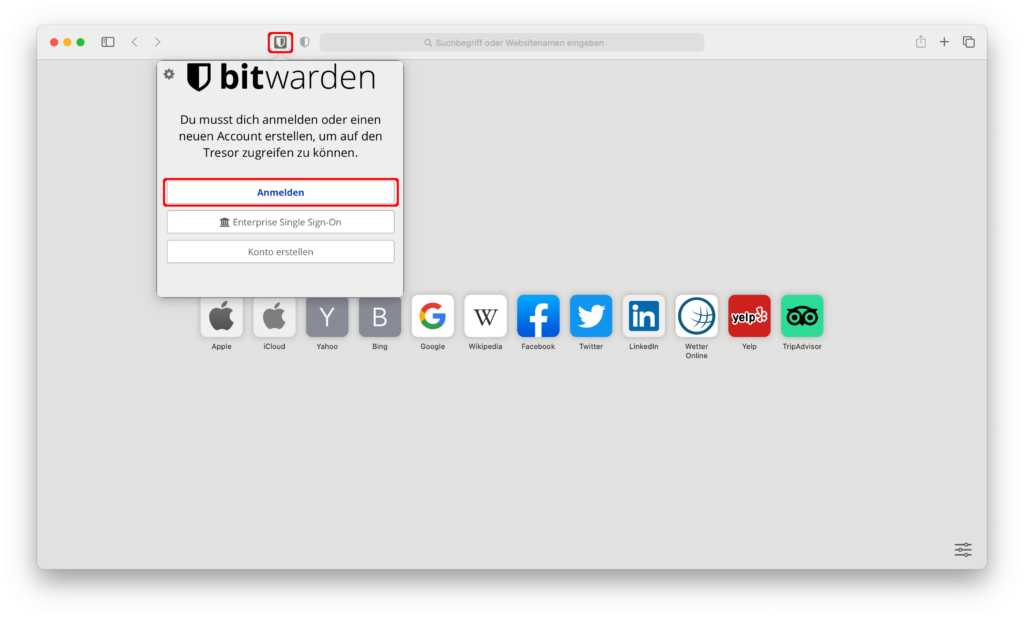Open the TripAdvisor favorite
Viewport: 1024px width, 618px height.
click(802, 316)
